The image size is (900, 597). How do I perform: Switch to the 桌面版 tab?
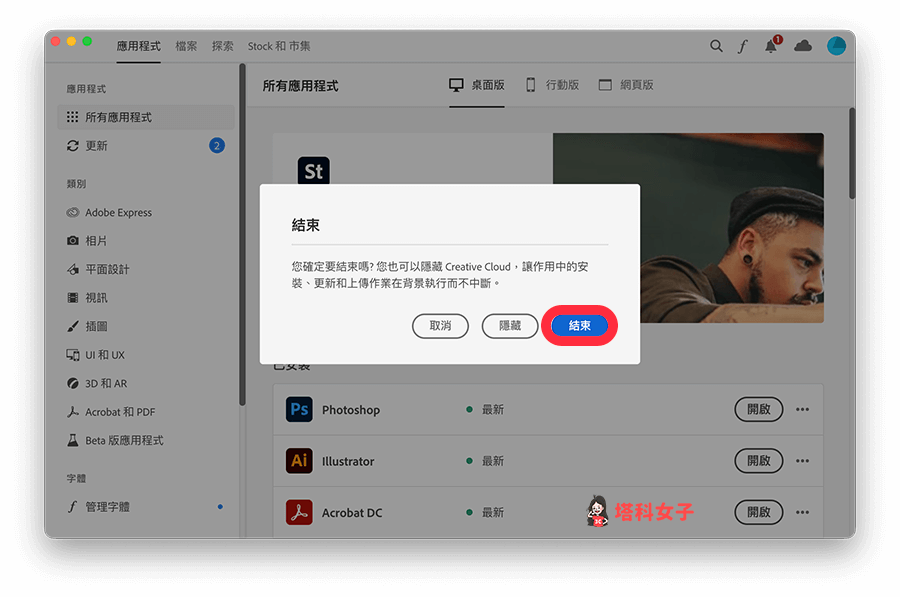click(477, 85)
